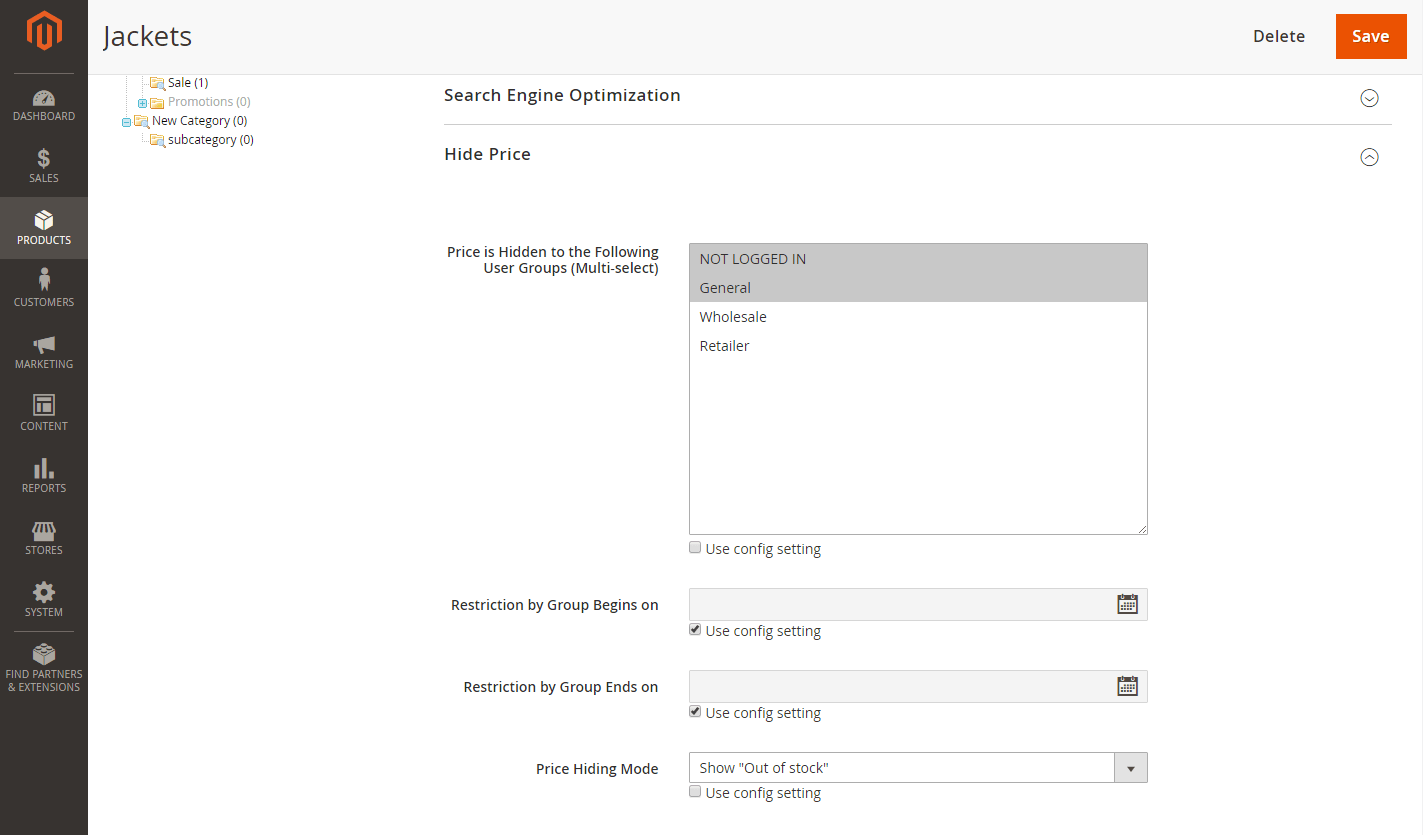Click the Magento logo icon
The width and height of the screenshot is (1423, 835).
(44, 31)
